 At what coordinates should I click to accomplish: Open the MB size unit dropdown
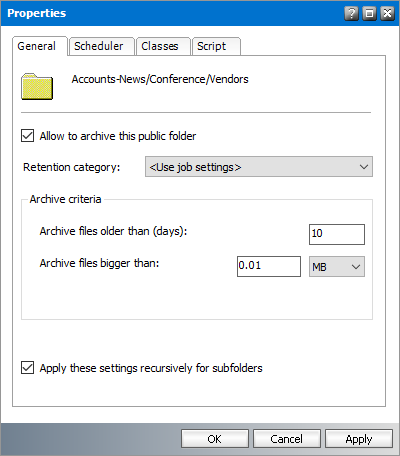(x=337, y=266)
